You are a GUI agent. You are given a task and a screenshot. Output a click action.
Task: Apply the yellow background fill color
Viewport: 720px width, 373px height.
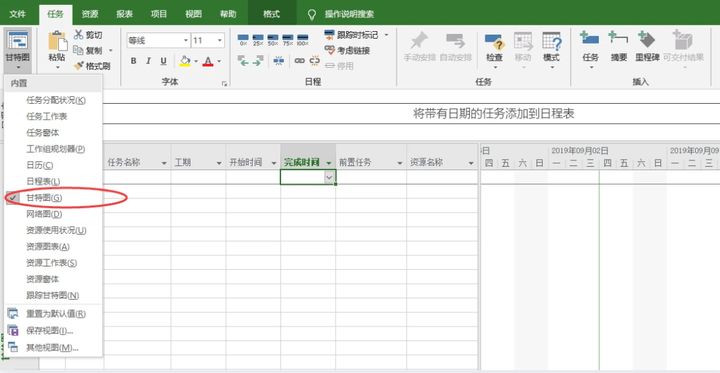(x=185, y=61)
